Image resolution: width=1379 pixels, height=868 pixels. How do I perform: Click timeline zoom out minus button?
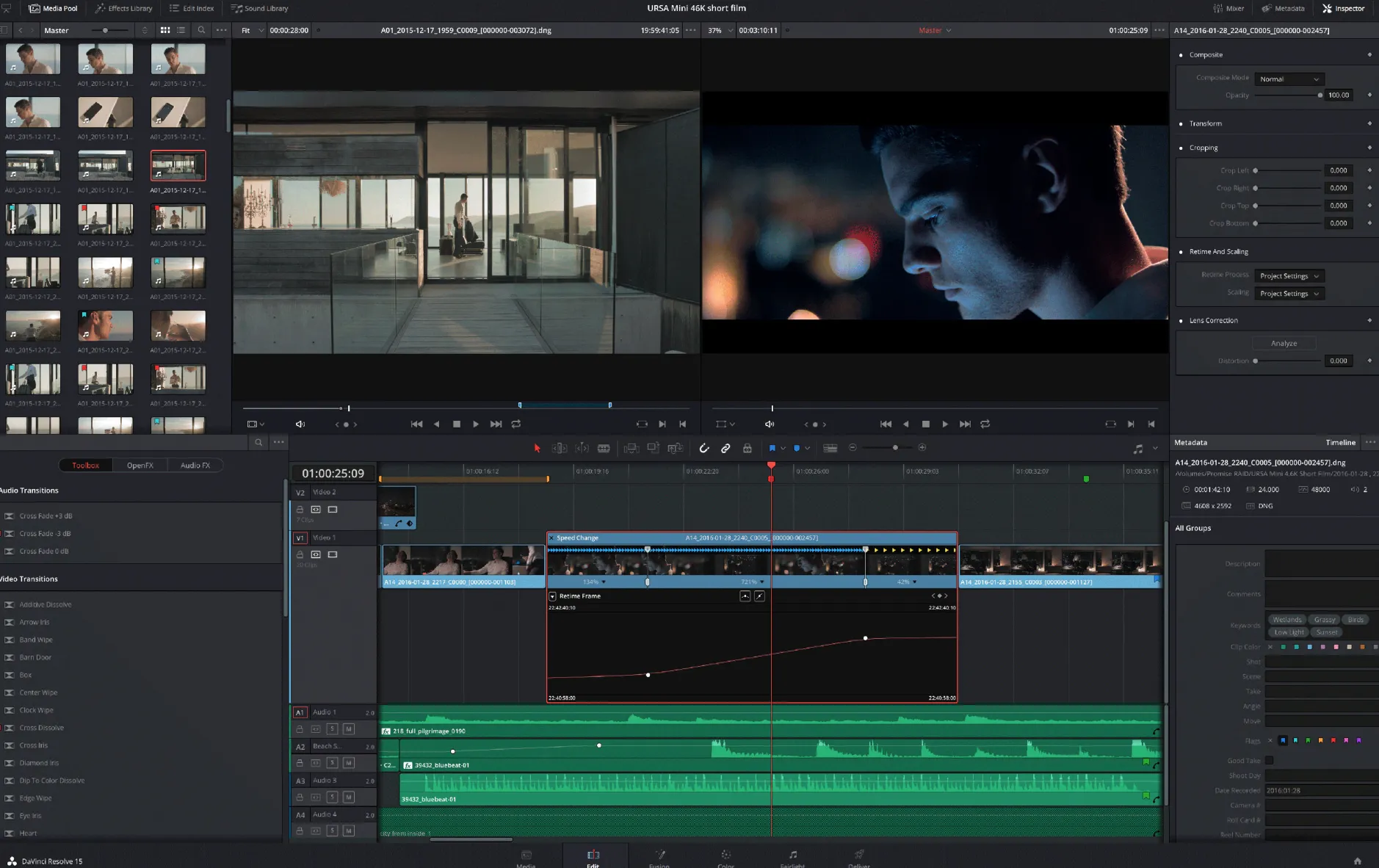click(x=853, y=447)
